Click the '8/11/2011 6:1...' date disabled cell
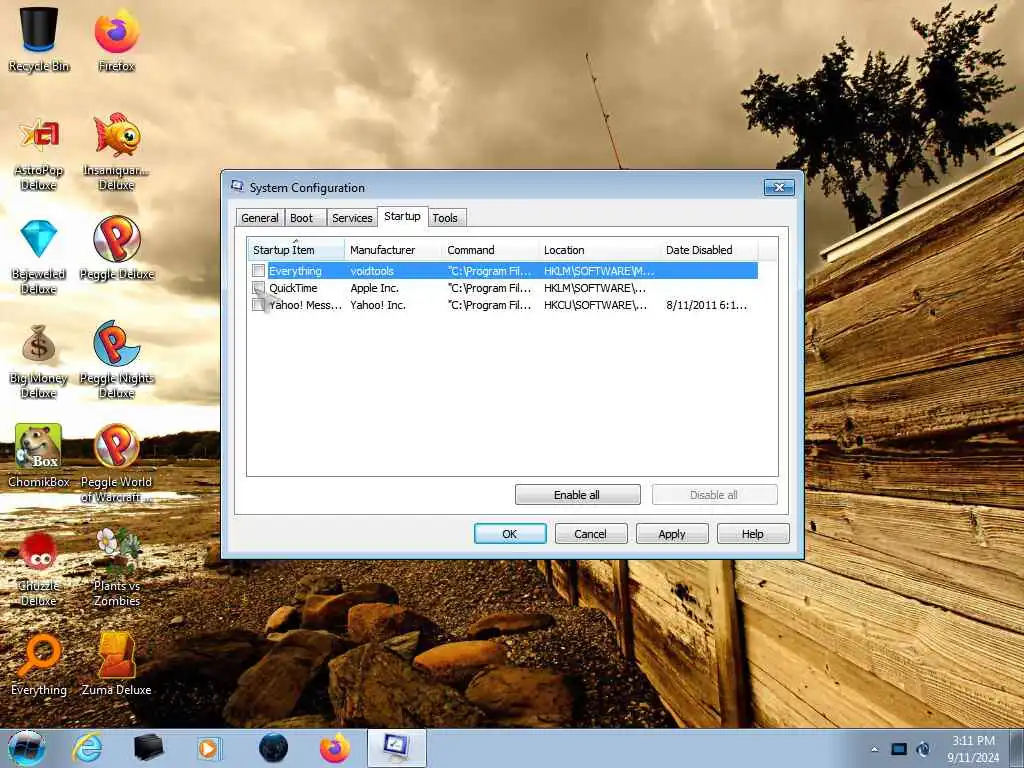1024x768 pixels. (707, 305)
